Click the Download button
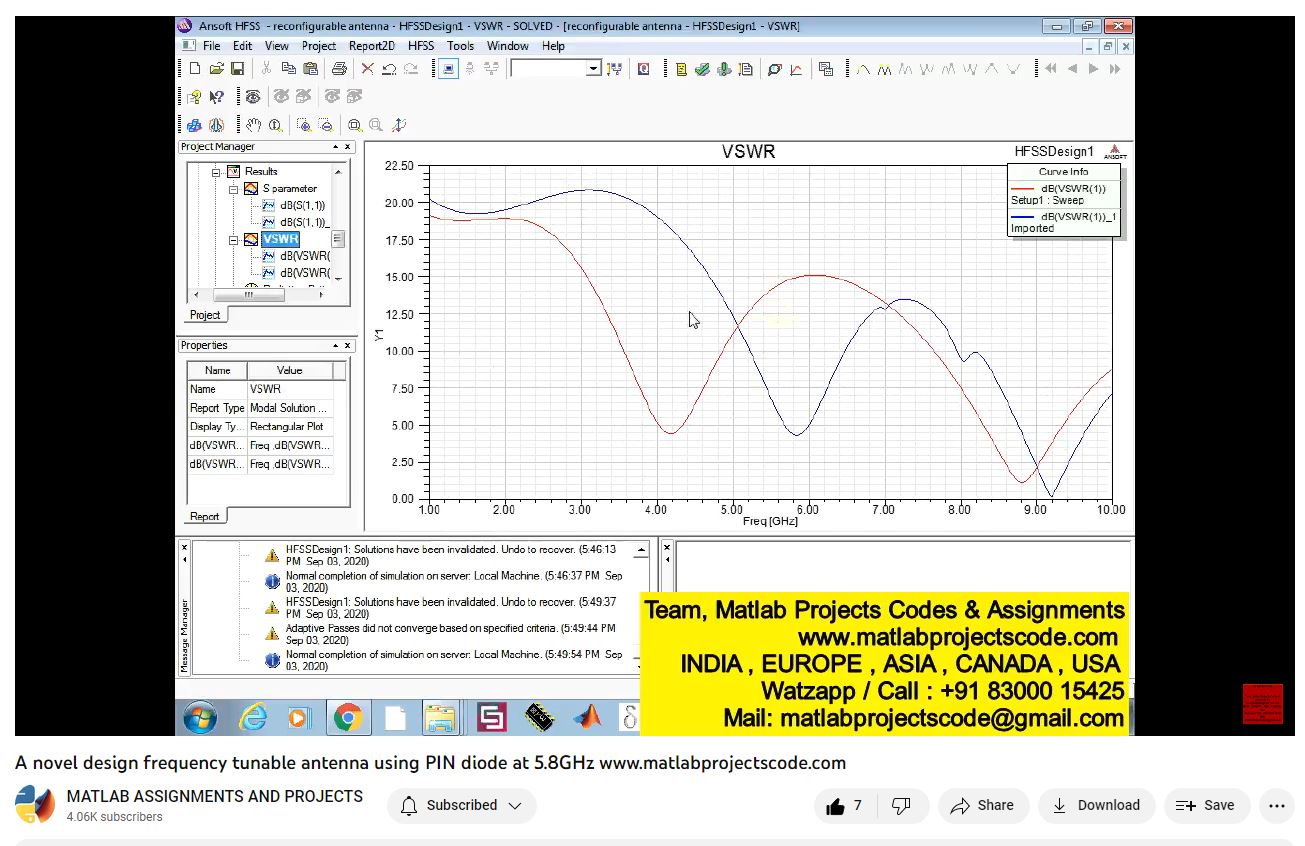 [1096, 805]
